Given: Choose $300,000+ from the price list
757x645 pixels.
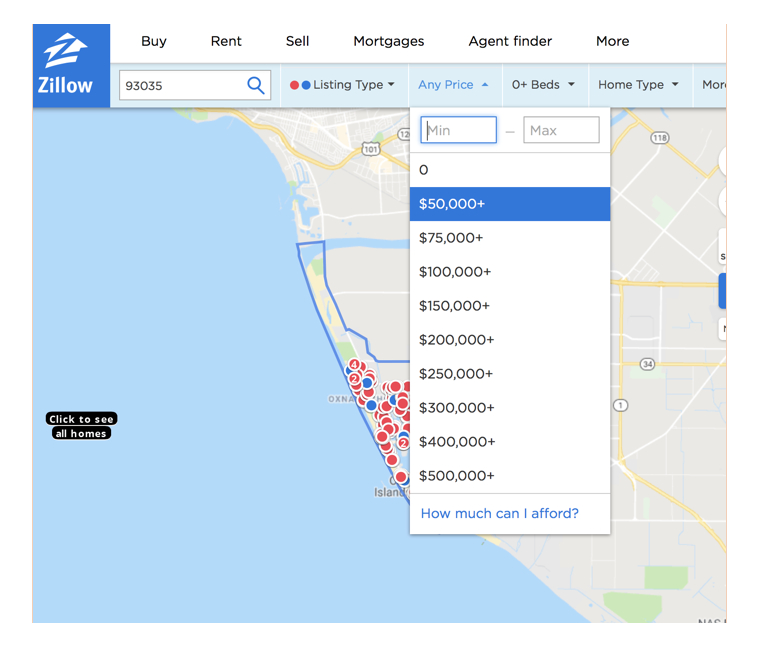Looking at the screenshot, I should (509, 408).
